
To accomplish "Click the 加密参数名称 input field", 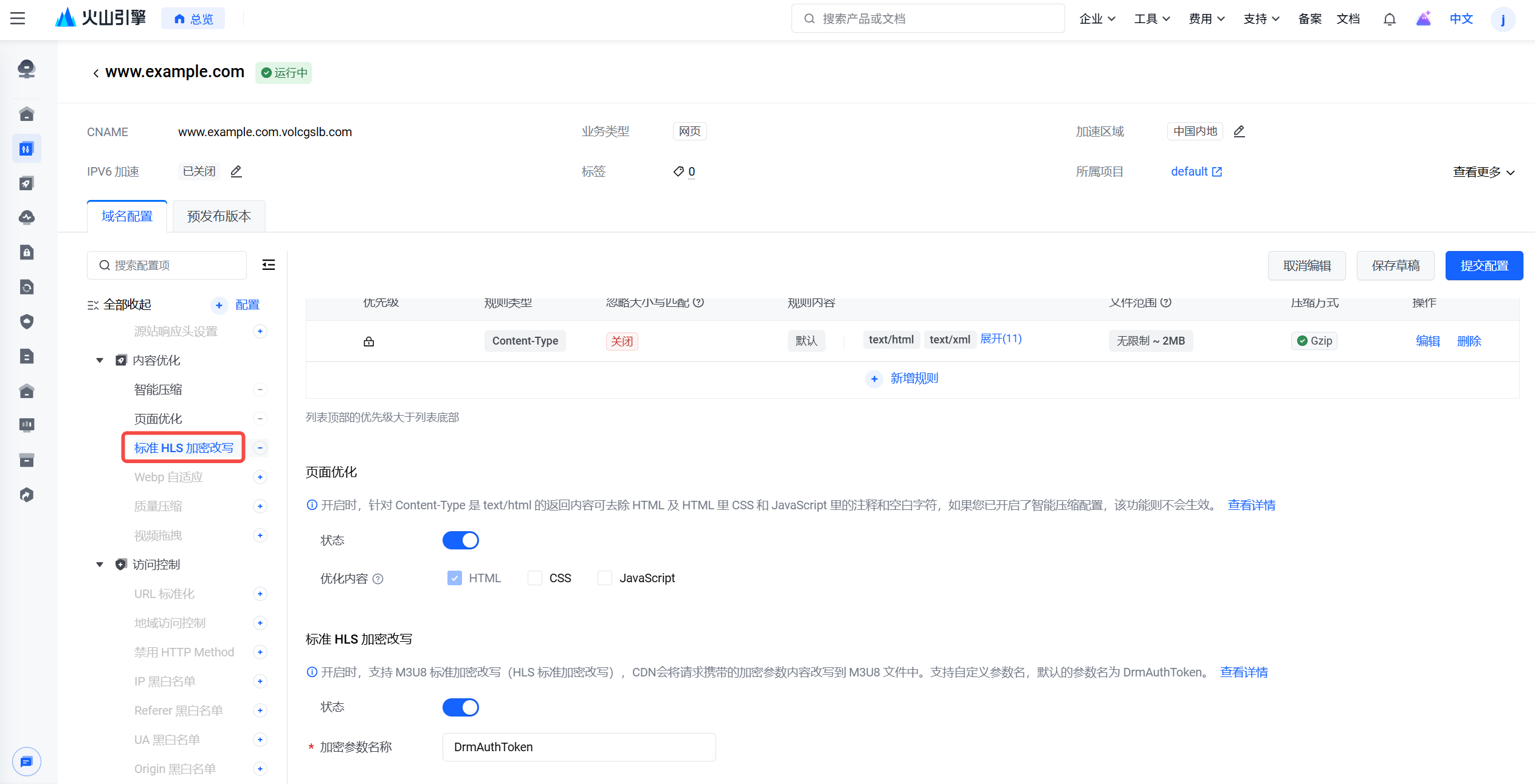I will pyautogui.click(x=579, y=747).
